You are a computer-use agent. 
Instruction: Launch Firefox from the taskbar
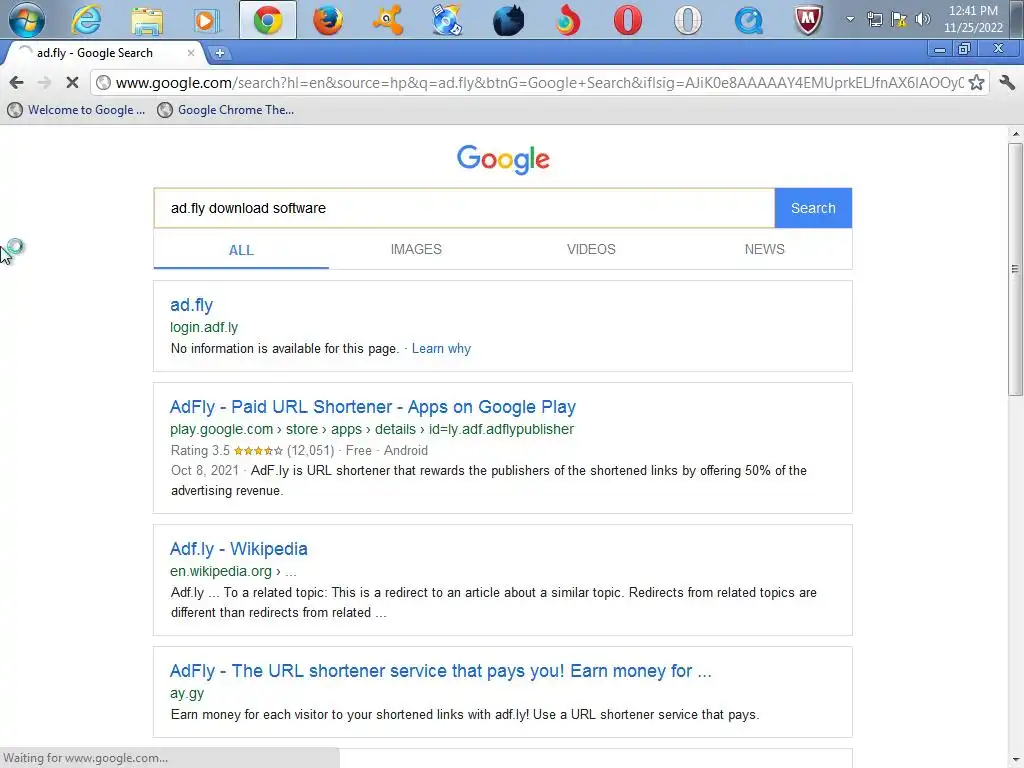click(x=328, y=20)
